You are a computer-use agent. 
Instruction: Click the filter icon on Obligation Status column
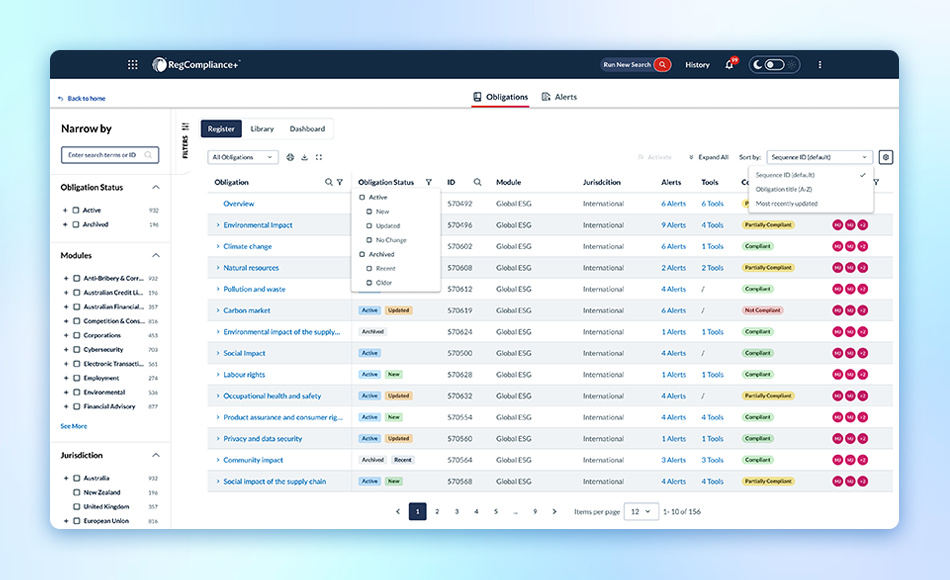tap(429, 182)
